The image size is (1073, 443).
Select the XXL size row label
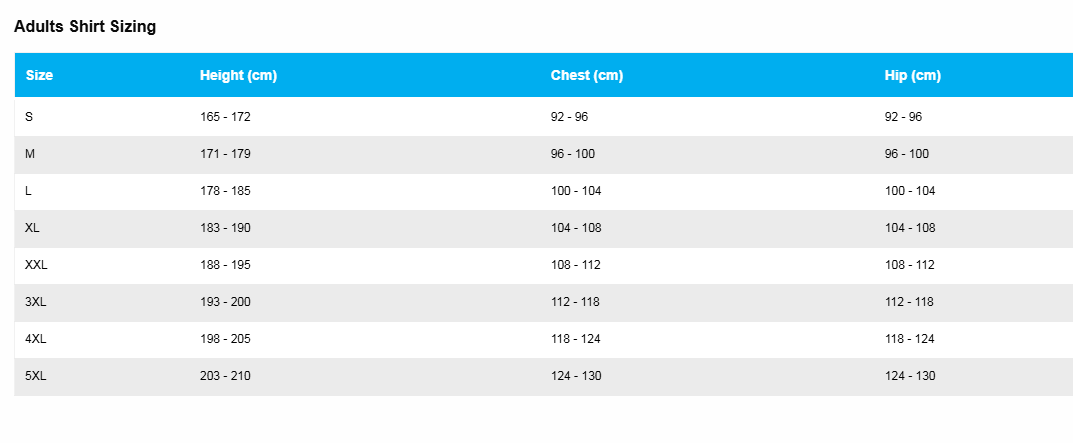(36, 265)
